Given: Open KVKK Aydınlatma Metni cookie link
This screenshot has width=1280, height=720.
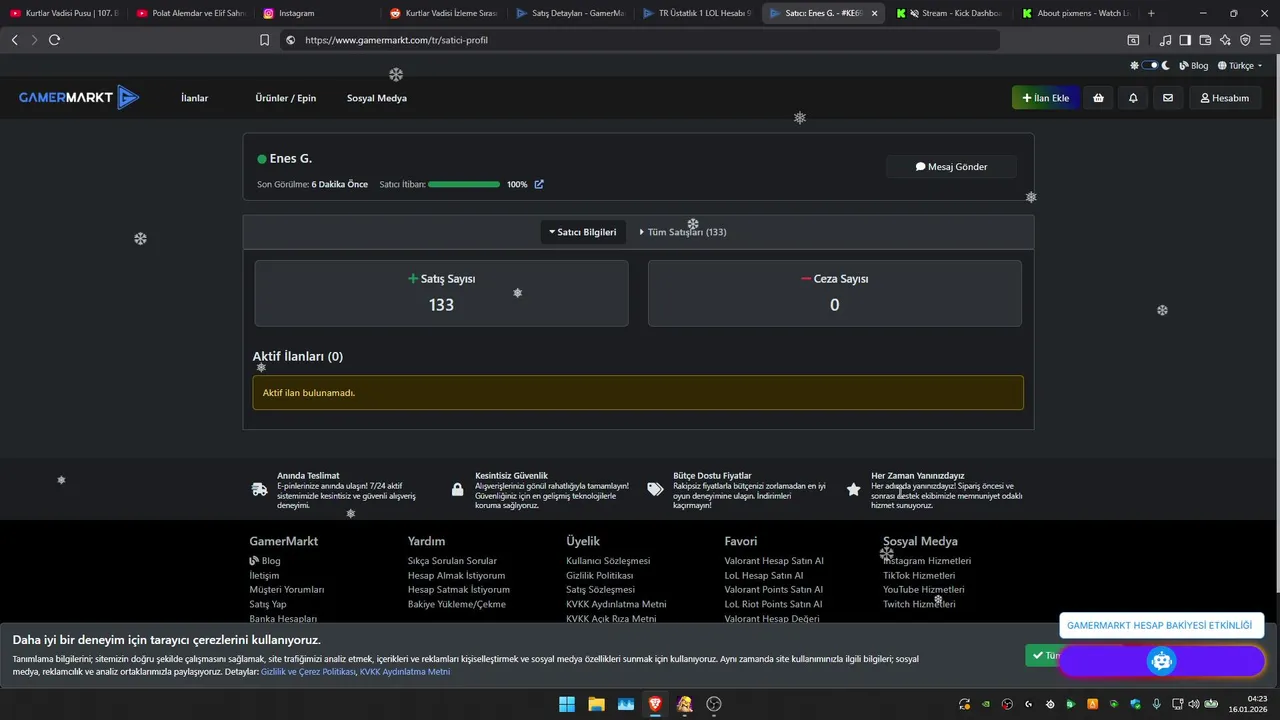Looking at the screenshot, I should click(405, 672).
